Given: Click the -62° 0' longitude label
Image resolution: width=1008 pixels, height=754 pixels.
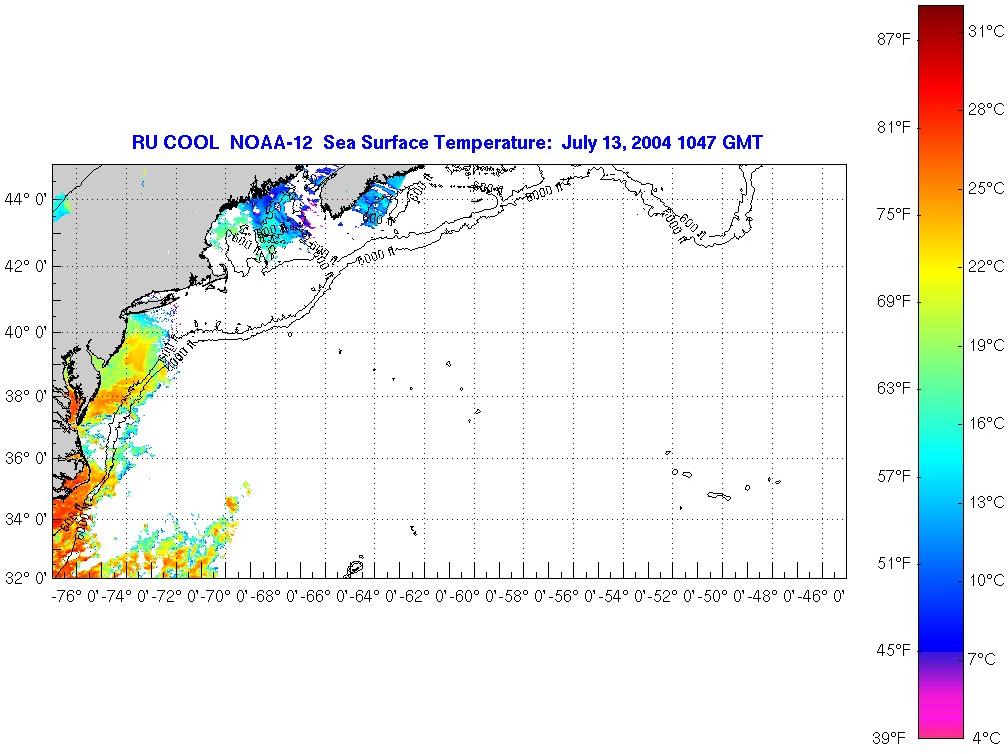Looking at the screenshot, I should pyautogui.click(x=423, y=597).
